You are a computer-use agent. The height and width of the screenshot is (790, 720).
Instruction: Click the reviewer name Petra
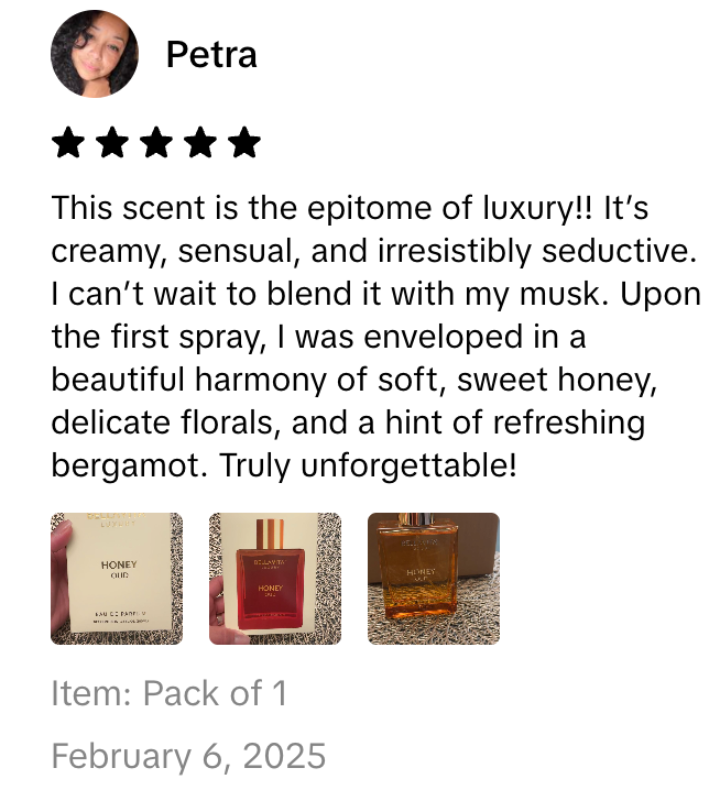coord(211,55)
